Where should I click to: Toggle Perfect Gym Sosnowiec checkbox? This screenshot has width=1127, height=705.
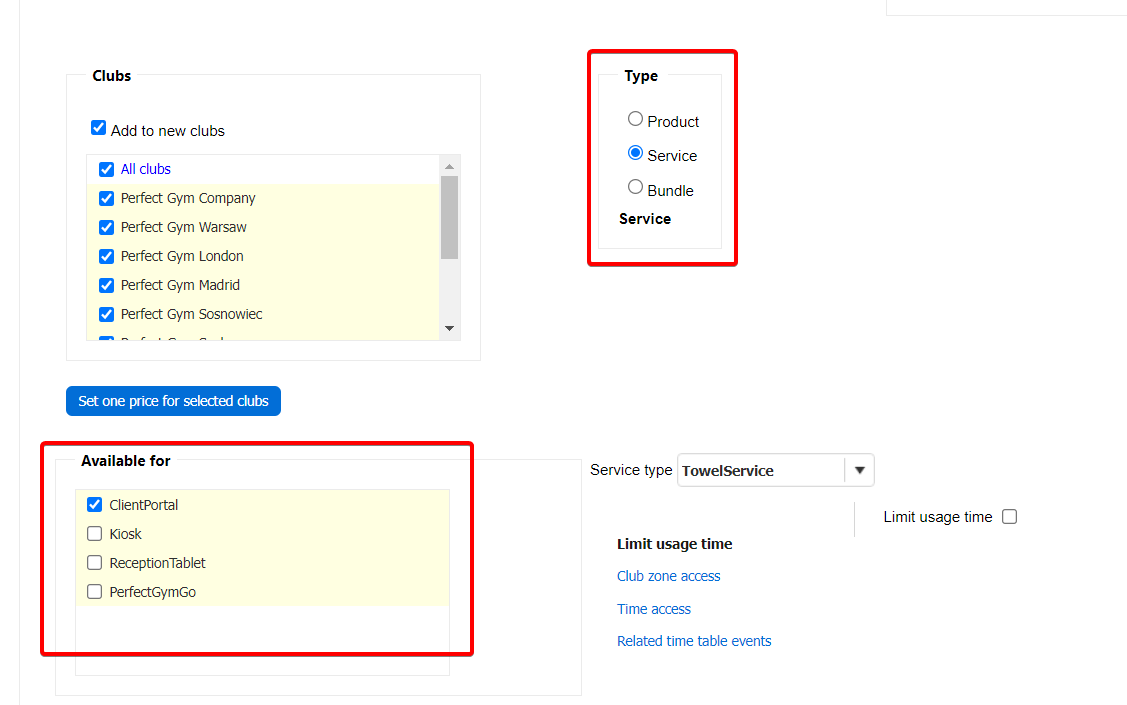click(107, 315)
